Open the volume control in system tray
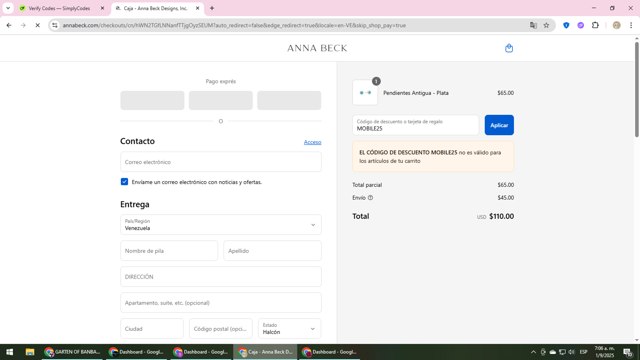This screenshot has width=640, height=360. pos(571,352)
